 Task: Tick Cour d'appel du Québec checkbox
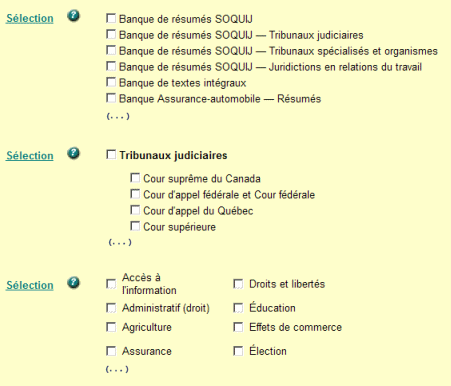click(135, 210)
